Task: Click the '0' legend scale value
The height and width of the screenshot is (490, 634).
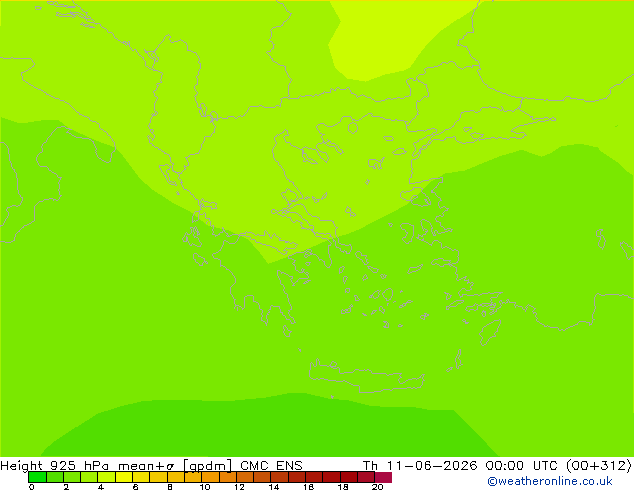Action: 32,487
